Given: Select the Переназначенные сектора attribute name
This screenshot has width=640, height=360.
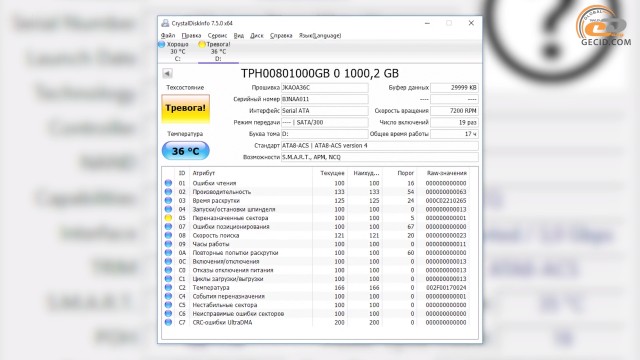Looking at the screenshot, I should 230,218.
